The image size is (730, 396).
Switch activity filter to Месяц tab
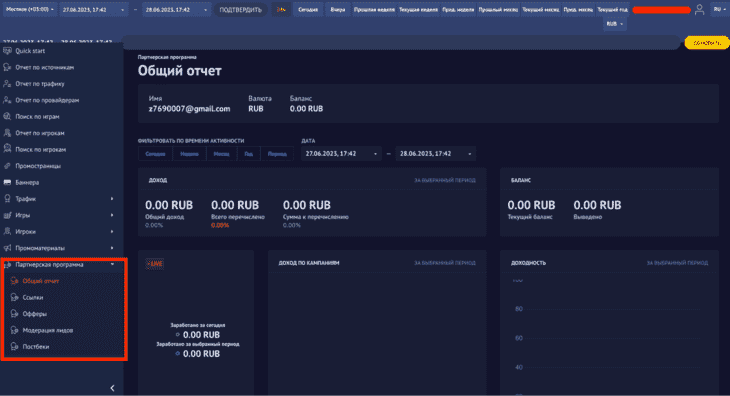pos(222,154)
